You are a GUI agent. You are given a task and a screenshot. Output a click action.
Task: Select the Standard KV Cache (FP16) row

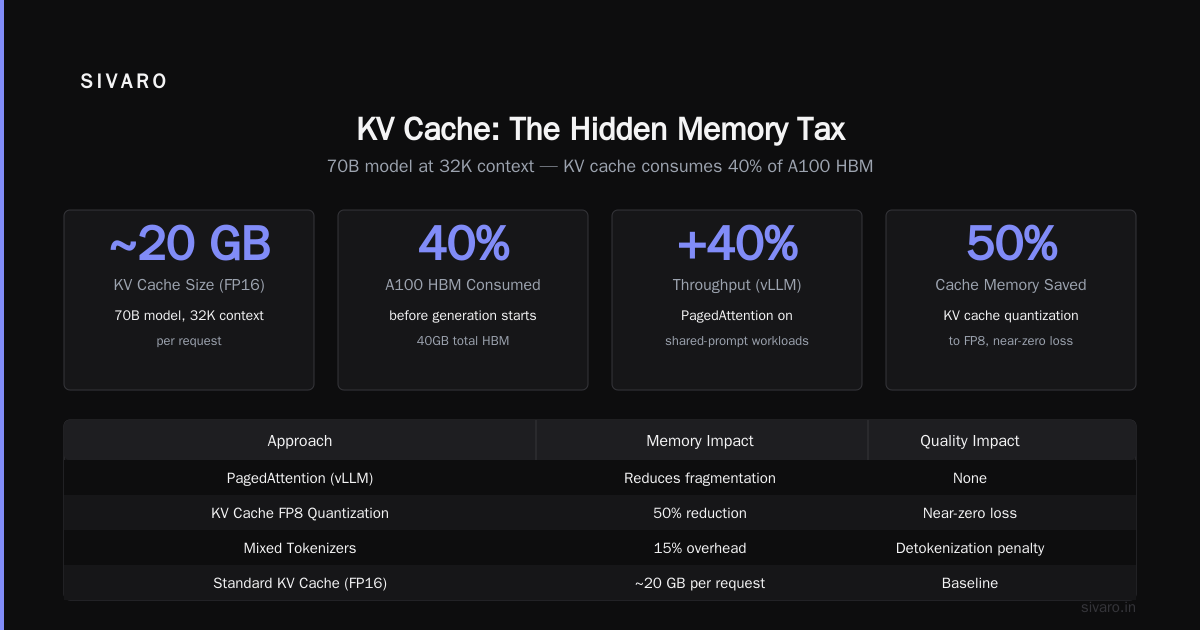click(600, 583)
